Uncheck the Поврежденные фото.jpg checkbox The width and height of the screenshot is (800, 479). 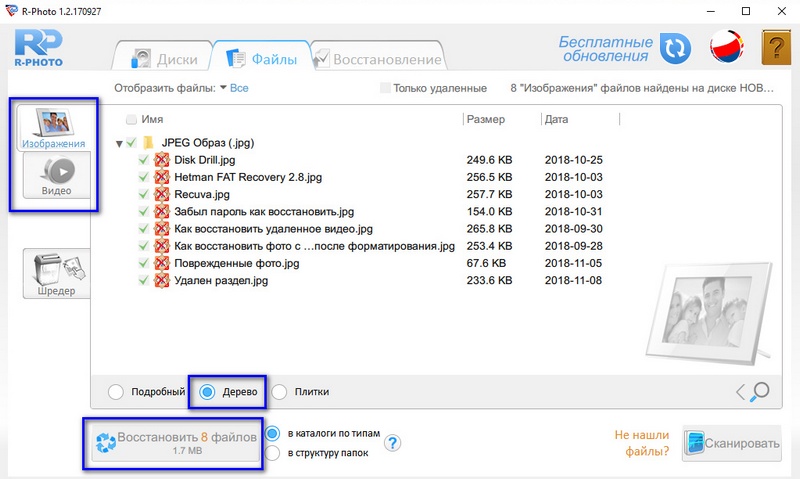143,263
